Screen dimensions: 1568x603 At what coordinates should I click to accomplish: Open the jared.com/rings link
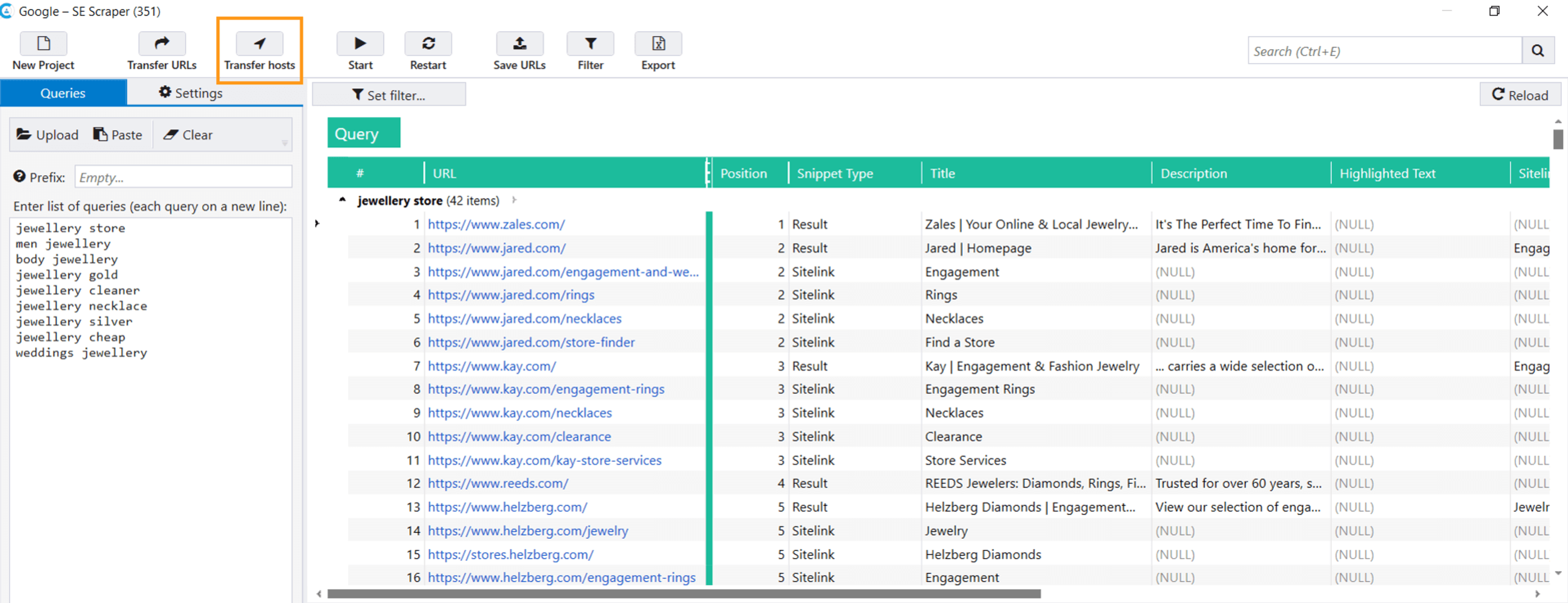(511, 294)
